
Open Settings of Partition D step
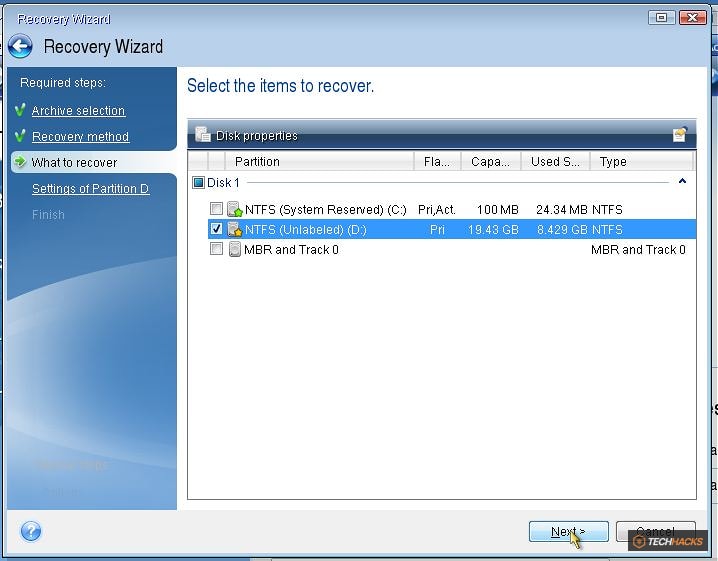(x=90, y=189)
